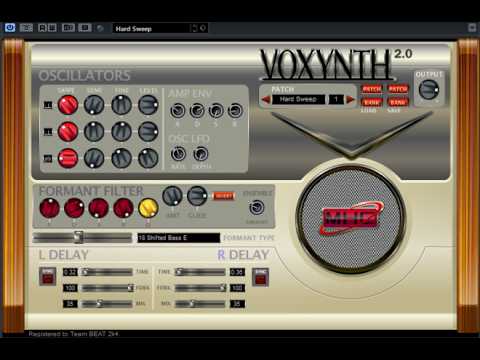480x360 pixels.
Task: Click oscillator 3 waveform display box
Action: click(48, 158)
